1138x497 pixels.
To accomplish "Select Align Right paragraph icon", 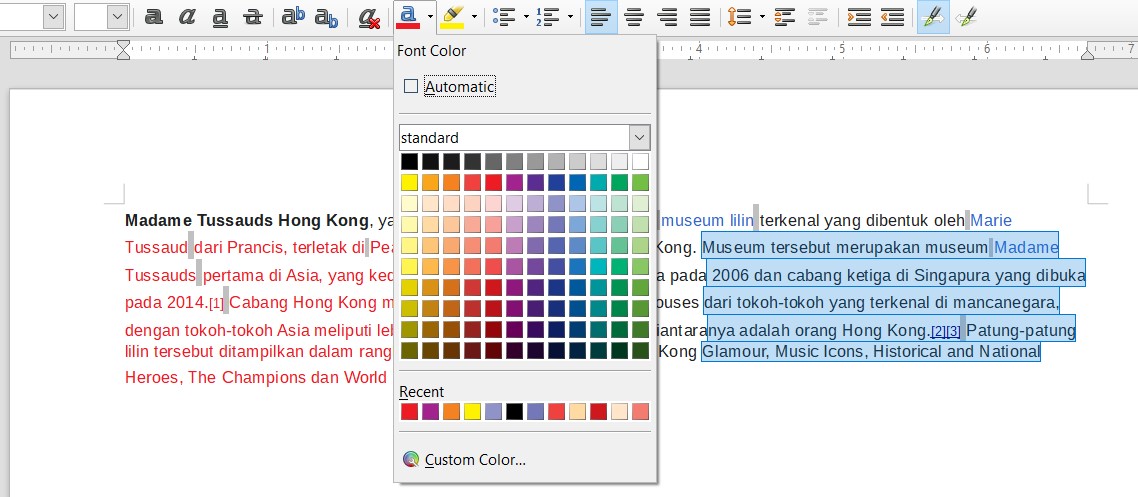I will [667, 17].
